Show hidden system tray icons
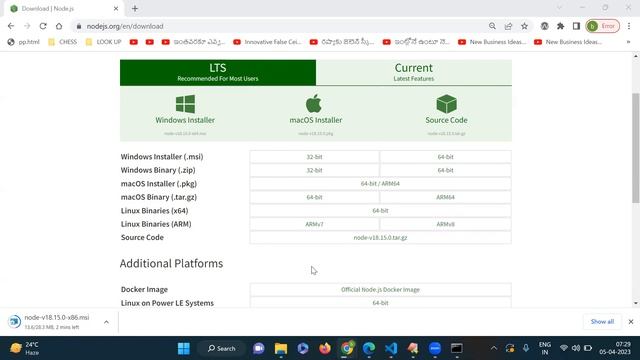The height and width of the screenshot is (360, 640). tap(494, 348)
